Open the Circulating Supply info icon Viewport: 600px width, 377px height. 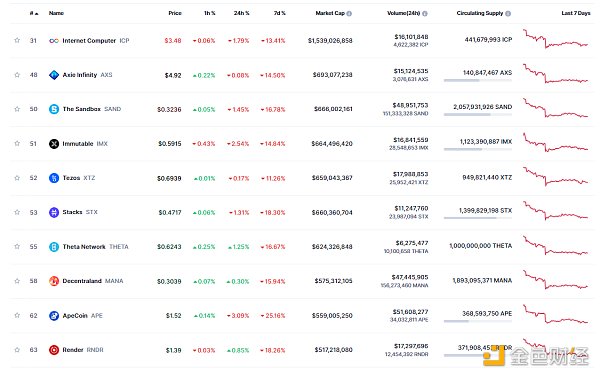coord(508,13)
